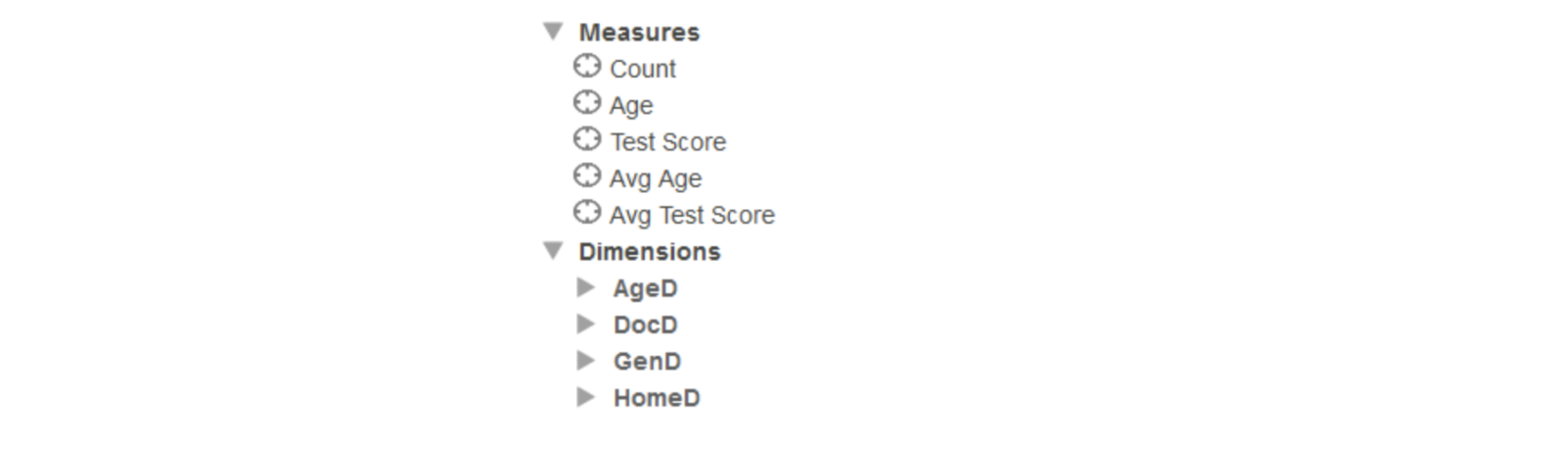The width and height of the screenshot is (1568, 456).
Task: Expand the GenD dimension arrow
Action: (586, 360)
